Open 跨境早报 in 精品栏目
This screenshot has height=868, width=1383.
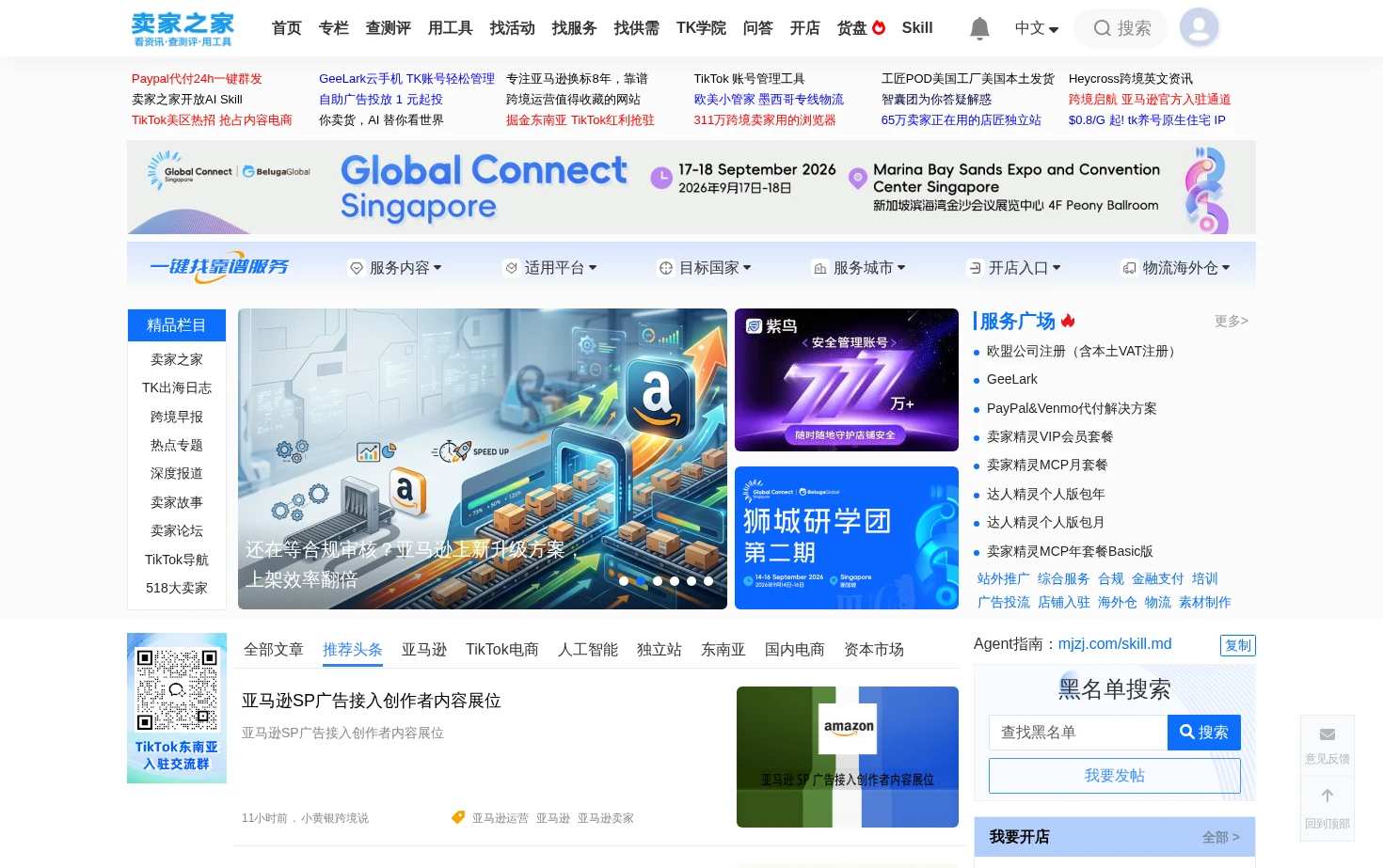177,417
